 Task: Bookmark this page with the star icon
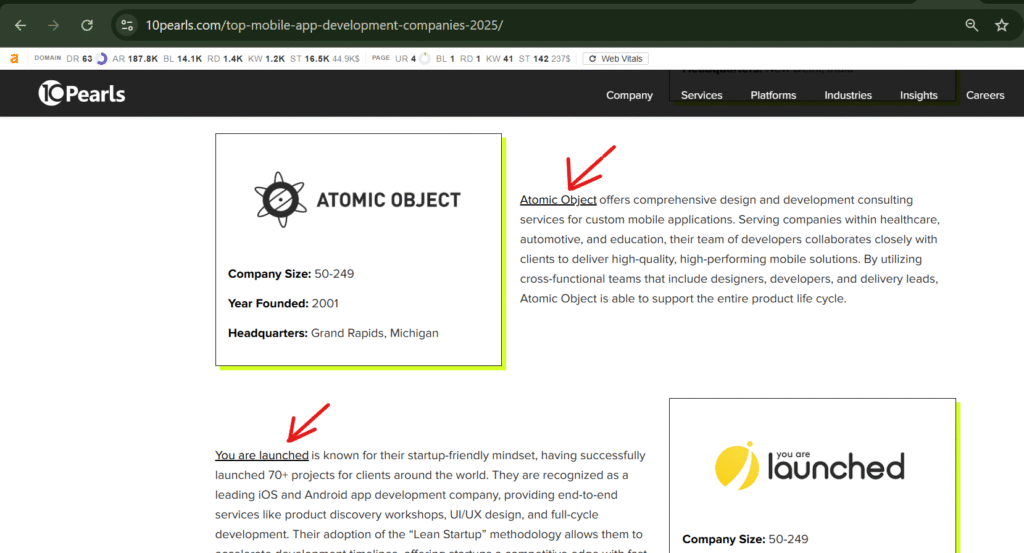(x=1001, y=25)
